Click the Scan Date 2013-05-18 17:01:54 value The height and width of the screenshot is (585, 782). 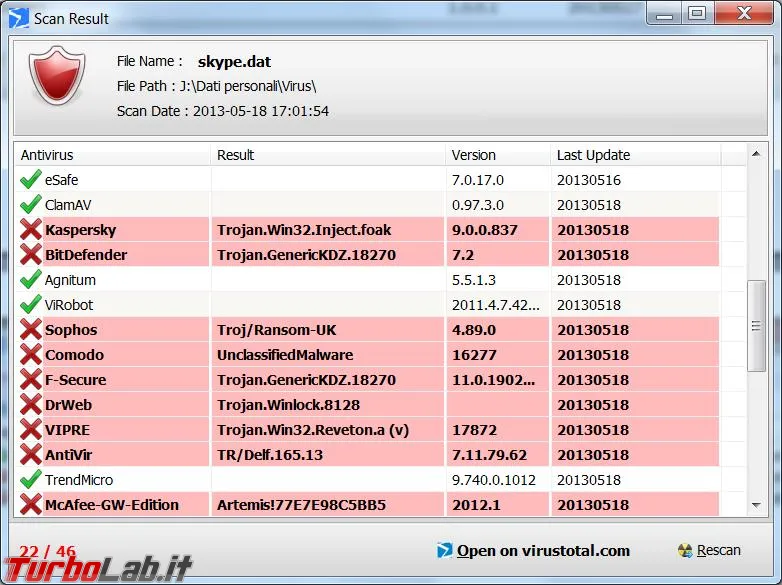click(x=261, y=111)
